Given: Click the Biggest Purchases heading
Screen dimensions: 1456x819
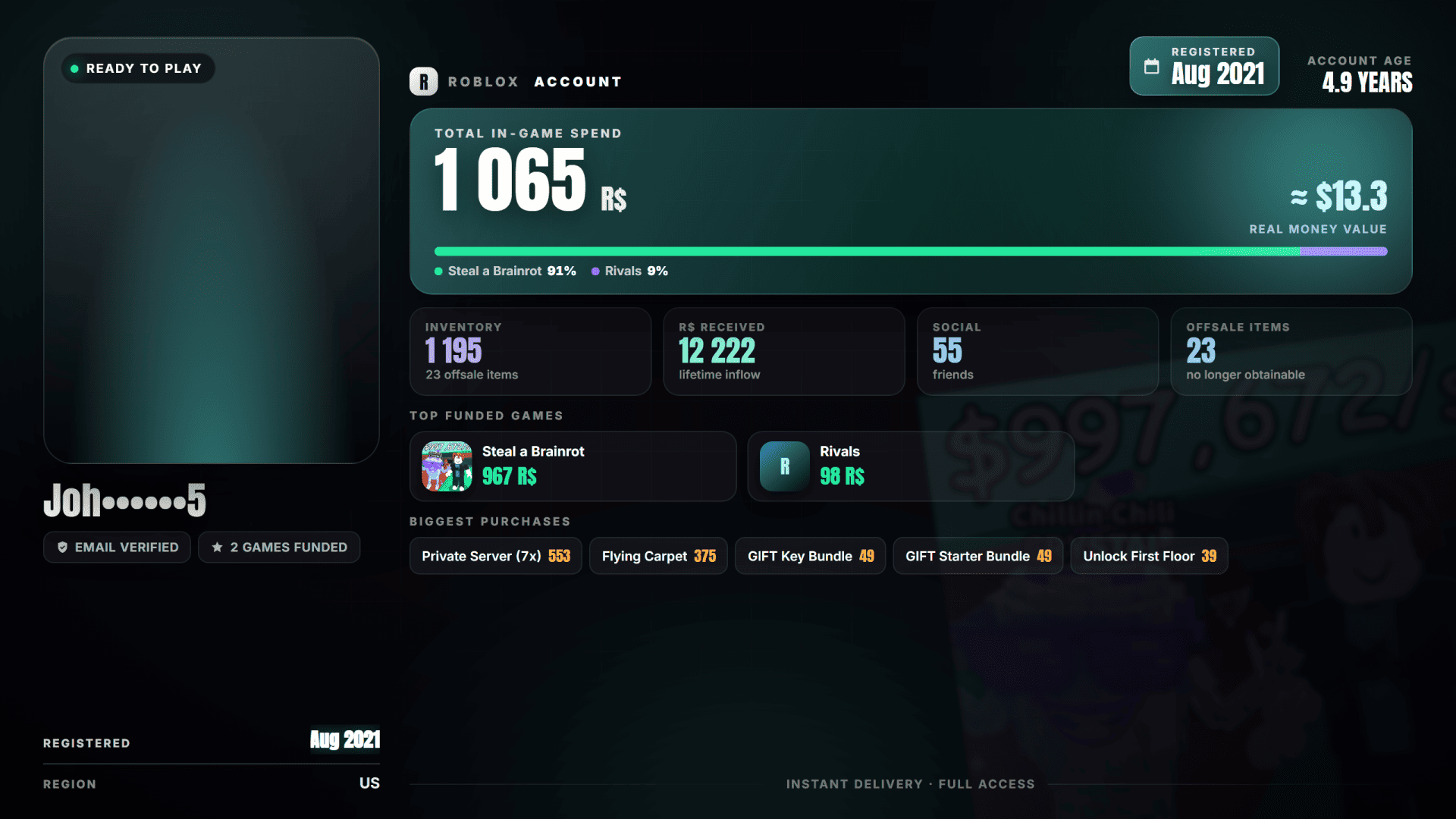Looking at the screenshot, I should (490, 522).
